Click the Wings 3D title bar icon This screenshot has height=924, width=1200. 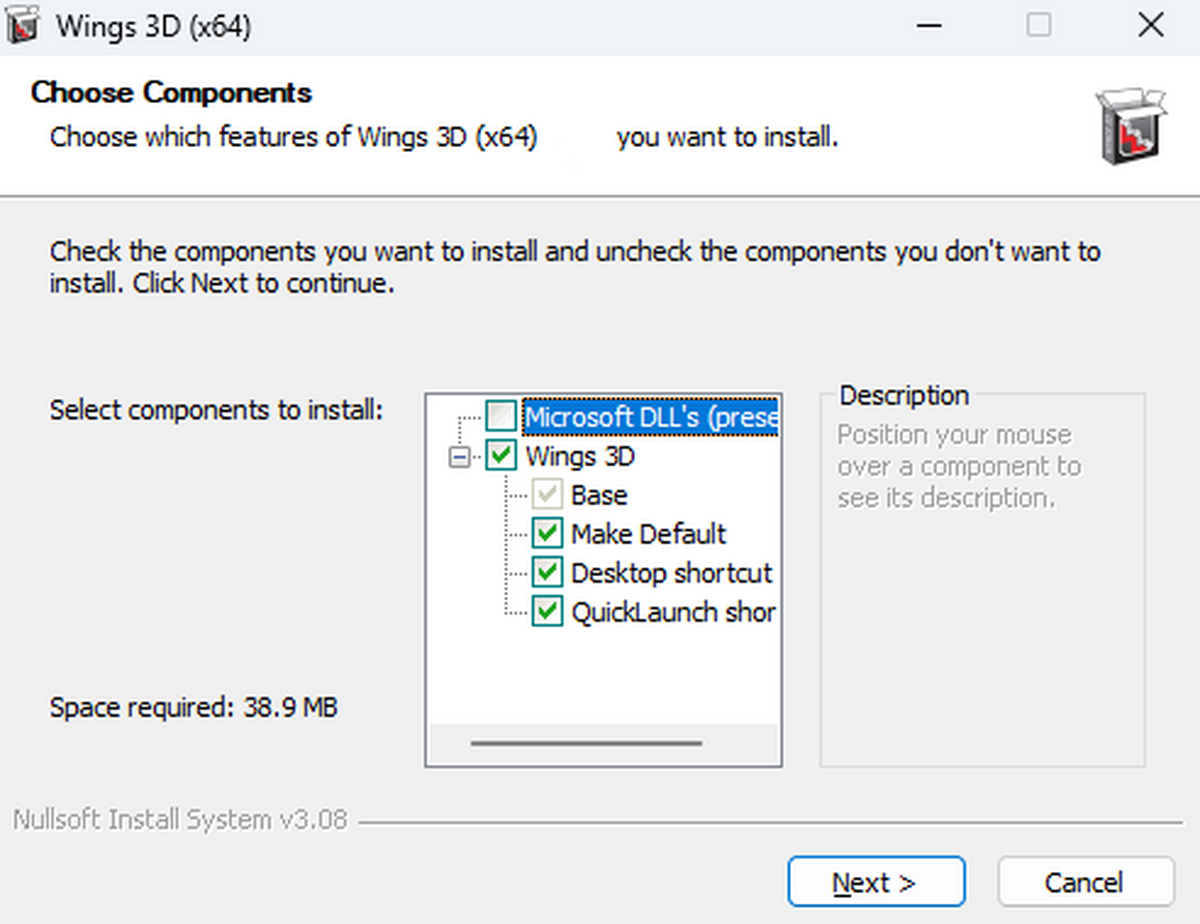click(22, 26)
